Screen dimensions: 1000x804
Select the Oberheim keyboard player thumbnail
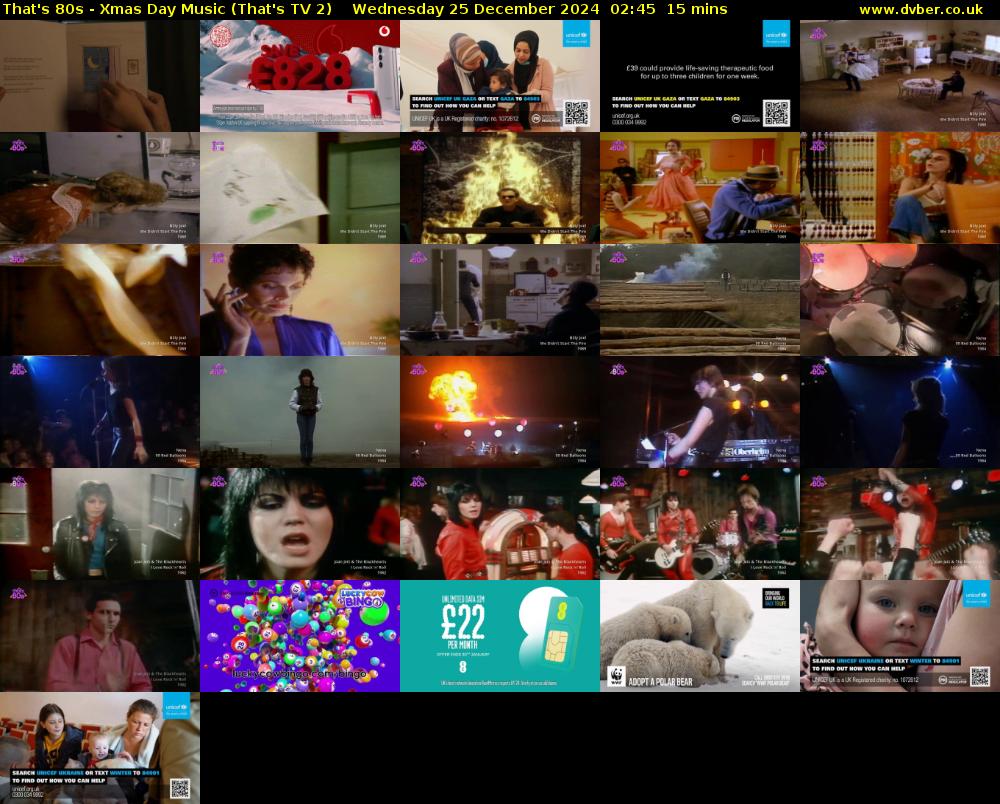click(x=700, y=412)
